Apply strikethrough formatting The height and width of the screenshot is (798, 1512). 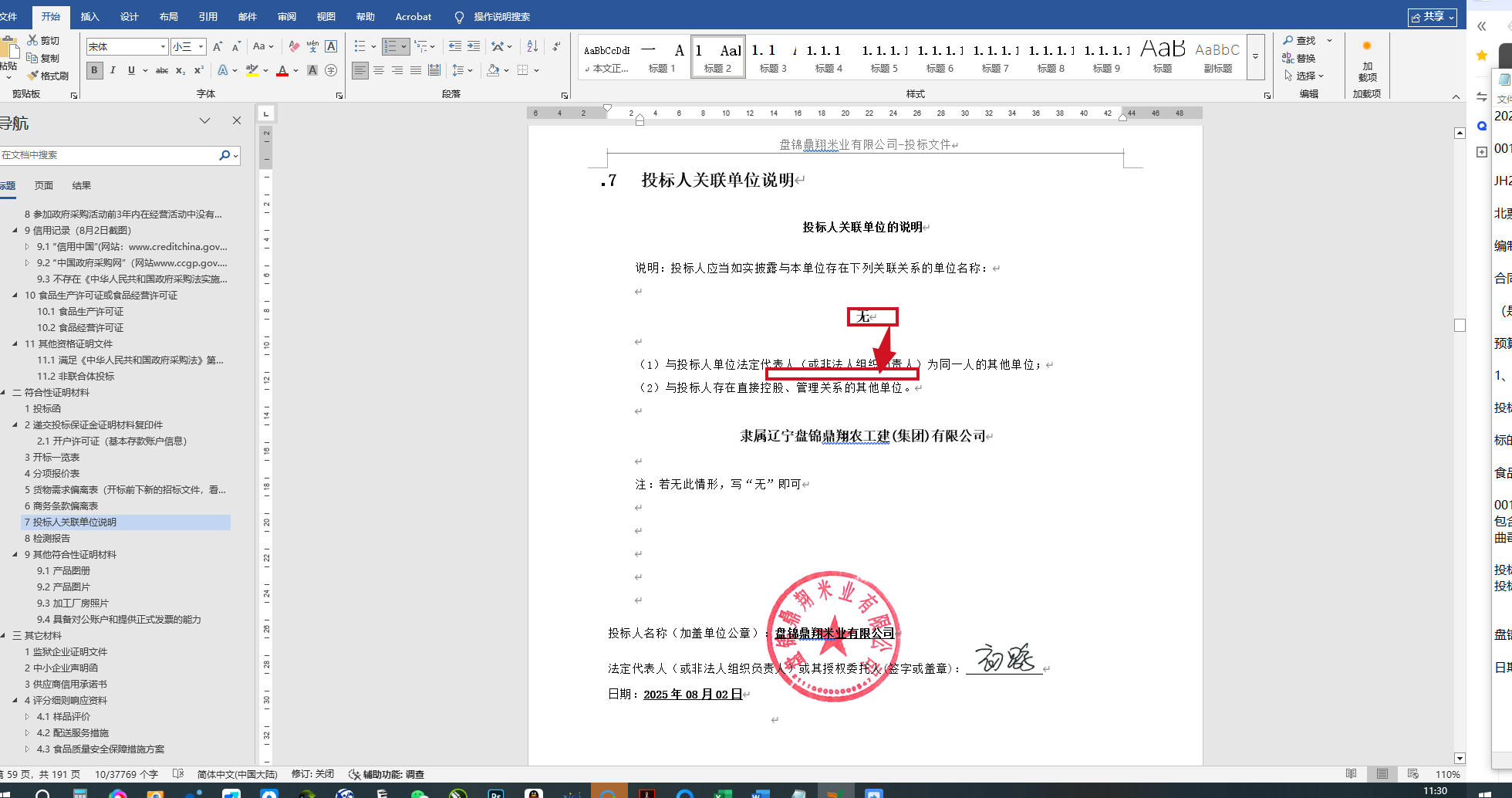point(162,70)
